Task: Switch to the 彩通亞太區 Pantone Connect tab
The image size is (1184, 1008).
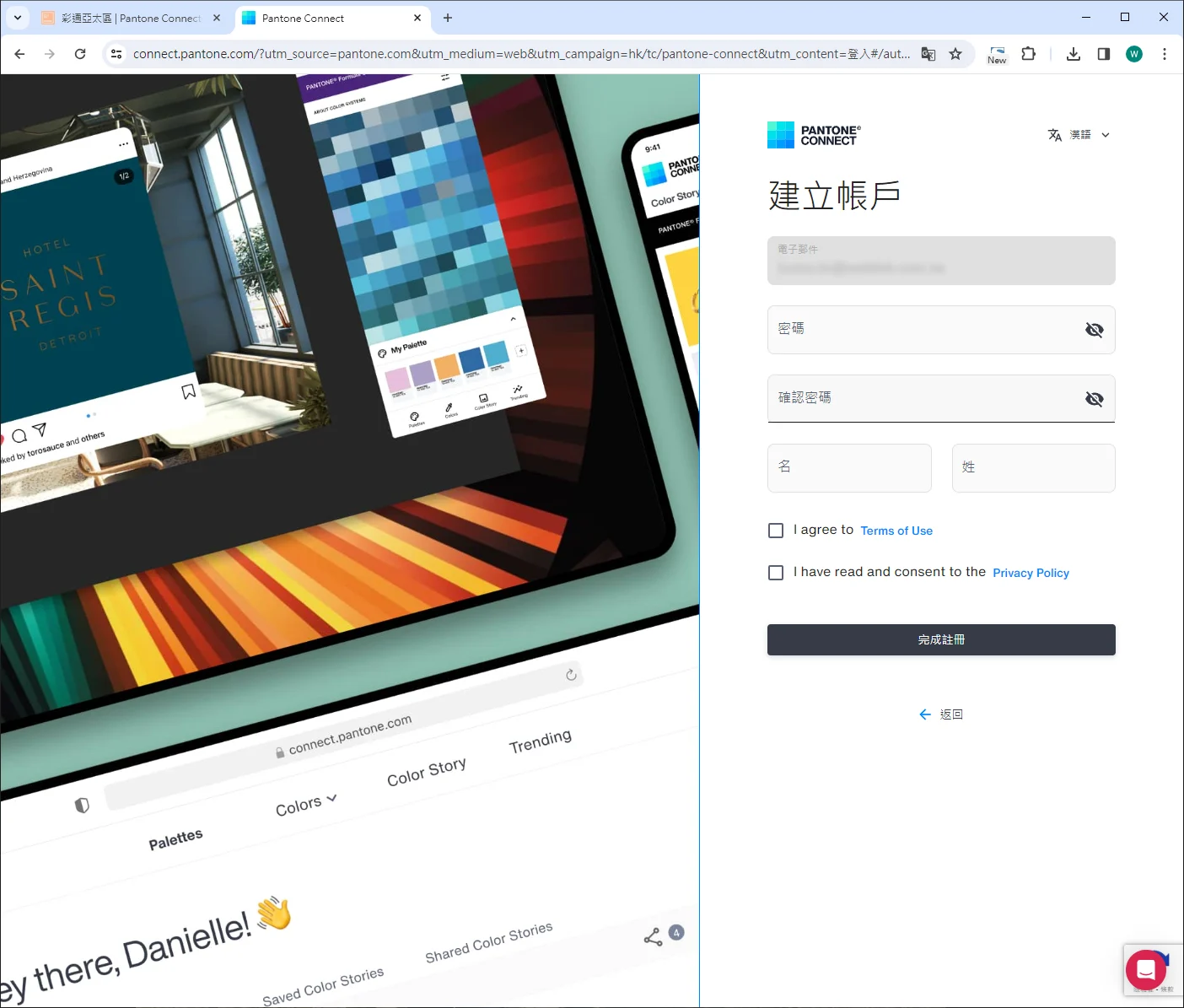Action: 131,18
